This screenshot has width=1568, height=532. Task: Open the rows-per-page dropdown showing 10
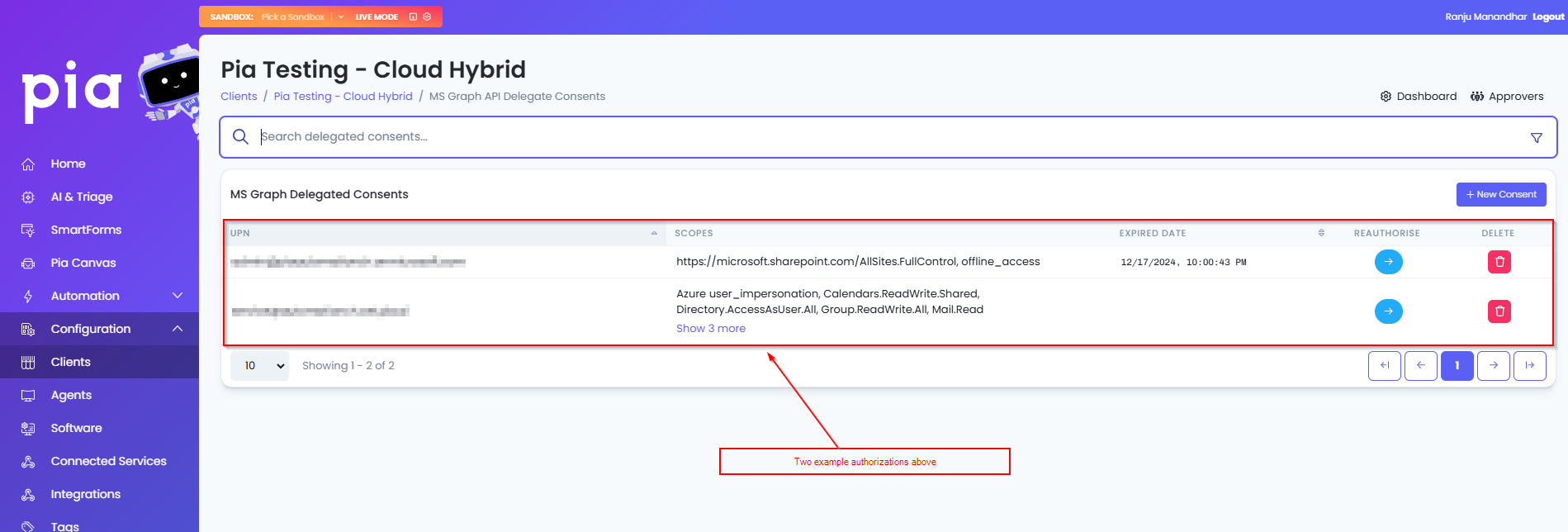coord(259,365)
